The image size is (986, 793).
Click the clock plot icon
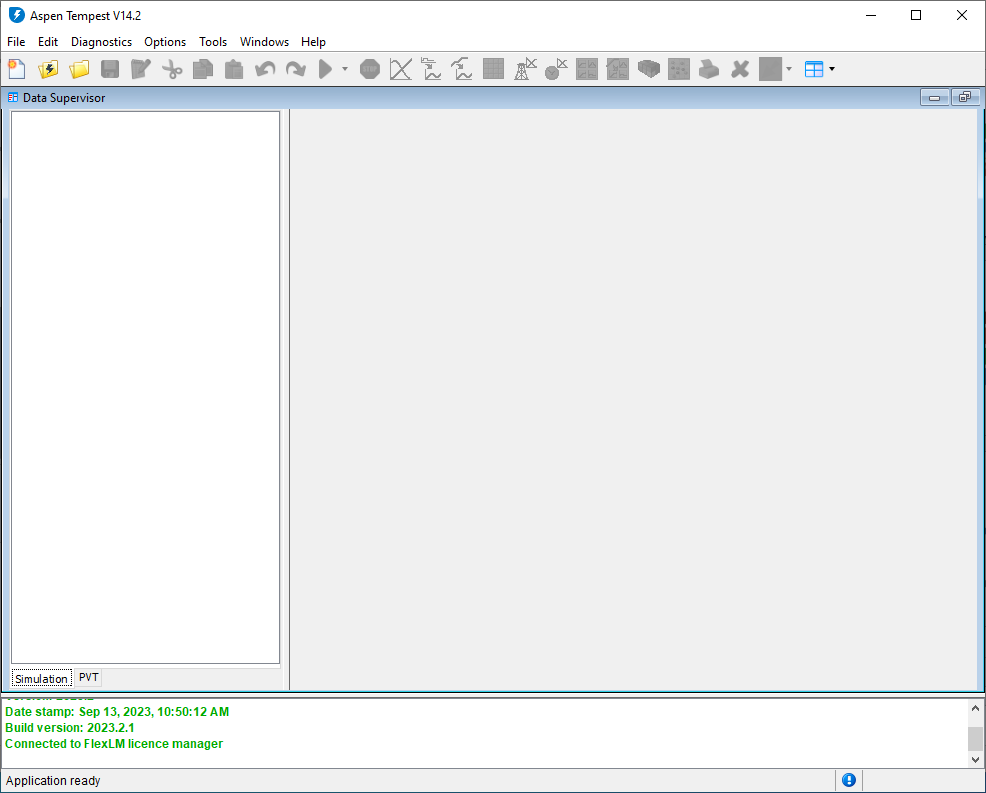pyautogui.click(x=556, y=69)
